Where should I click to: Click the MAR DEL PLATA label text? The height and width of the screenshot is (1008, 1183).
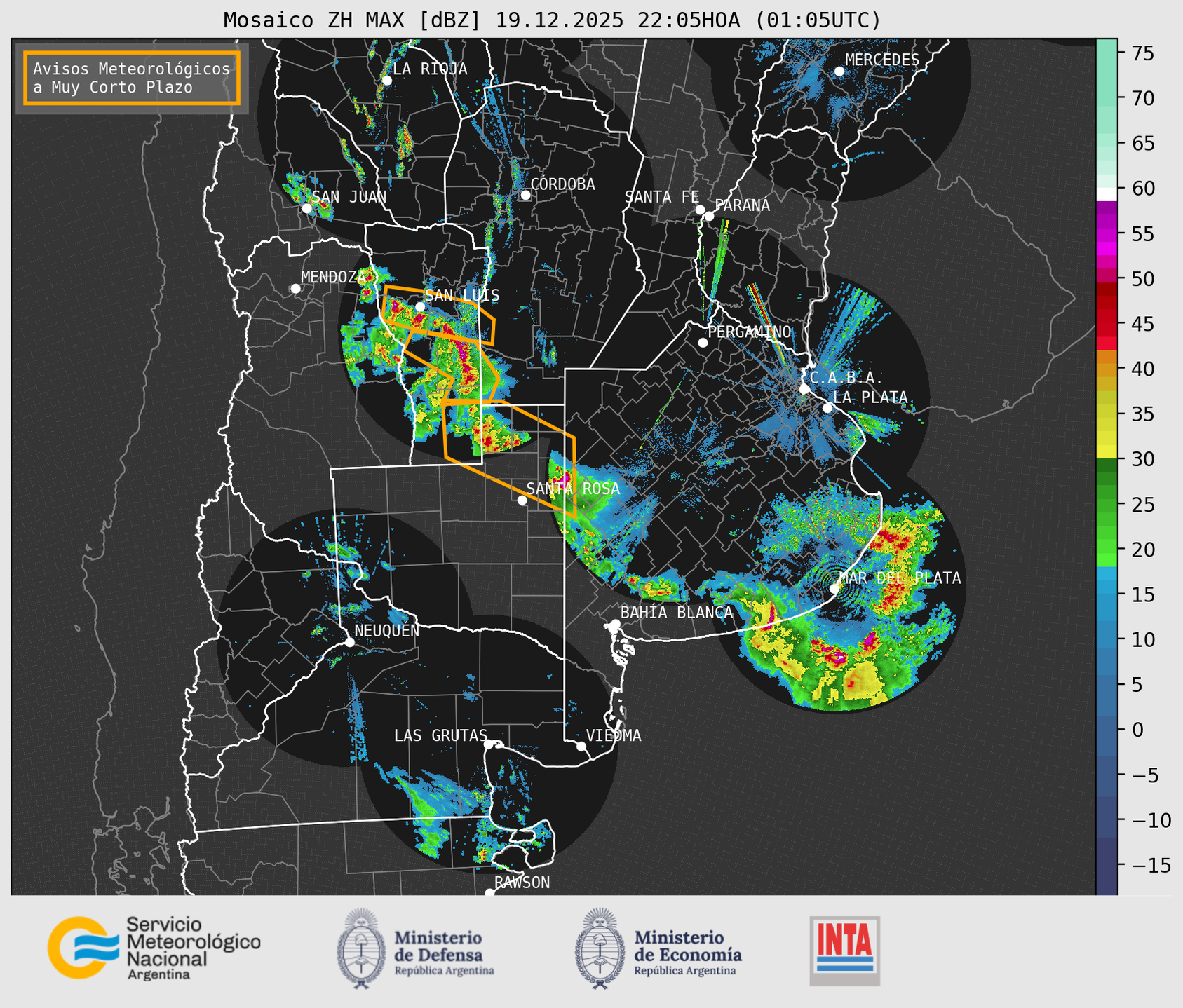tap(900, 578)
